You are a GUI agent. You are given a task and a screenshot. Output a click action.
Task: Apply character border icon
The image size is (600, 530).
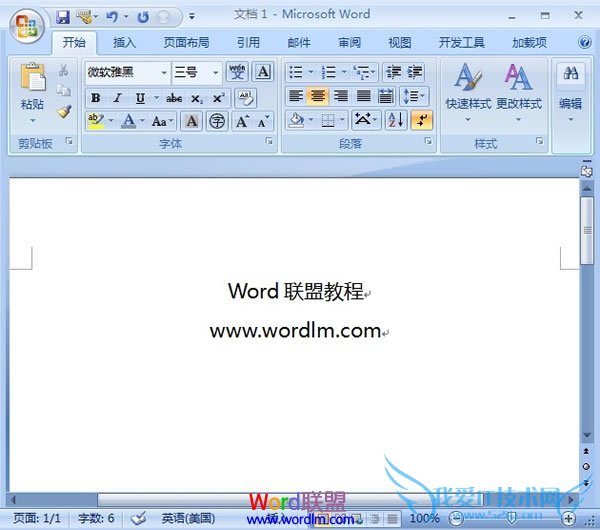(263, 72)
